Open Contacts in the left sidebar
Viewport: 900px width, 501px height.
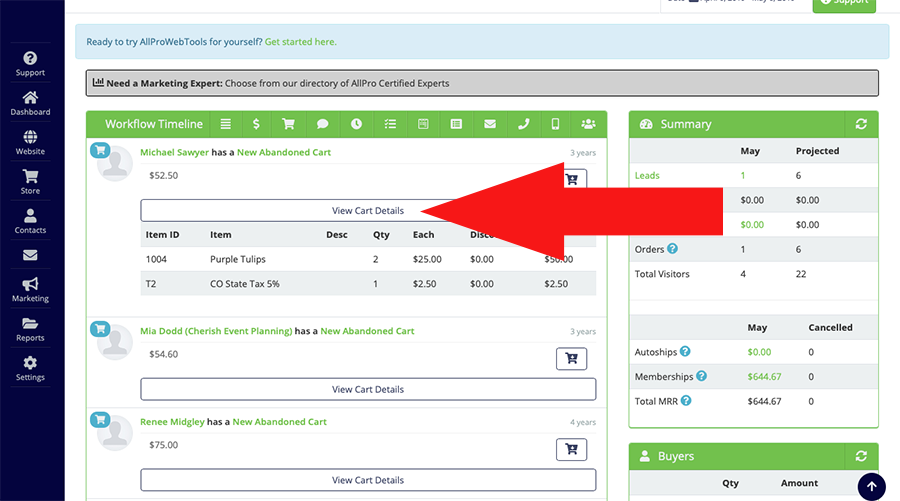pos(30,221)
